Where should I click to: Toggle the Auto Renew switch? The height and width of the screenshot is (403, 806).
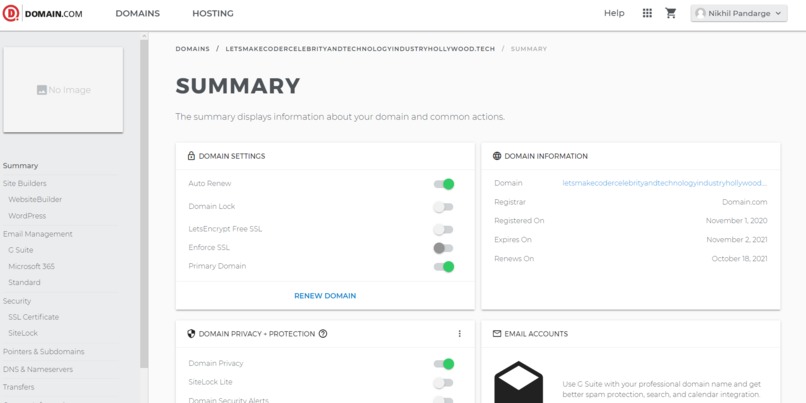(444, 184)
